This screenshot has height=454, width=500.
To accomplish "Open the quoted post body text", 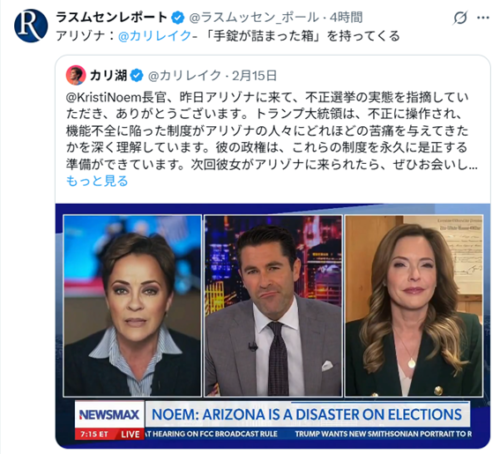I will [272, 131].
